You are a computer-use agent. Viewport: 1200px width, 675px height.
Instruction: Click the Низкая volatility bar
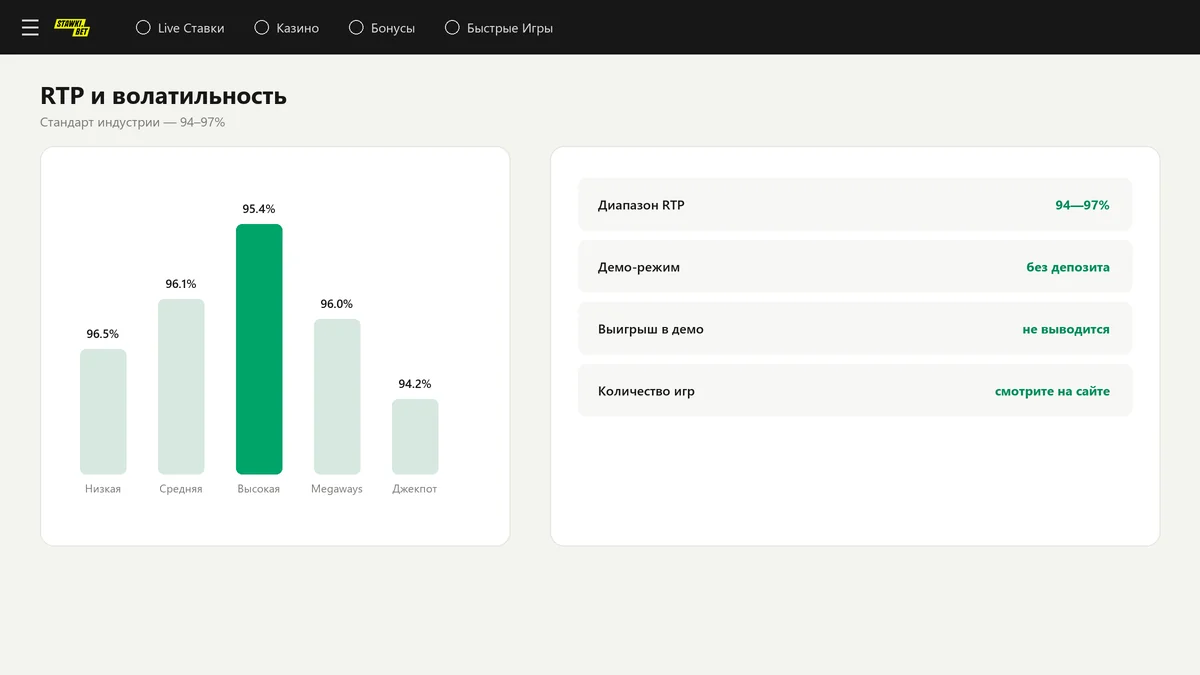click(x=103, y=411)
